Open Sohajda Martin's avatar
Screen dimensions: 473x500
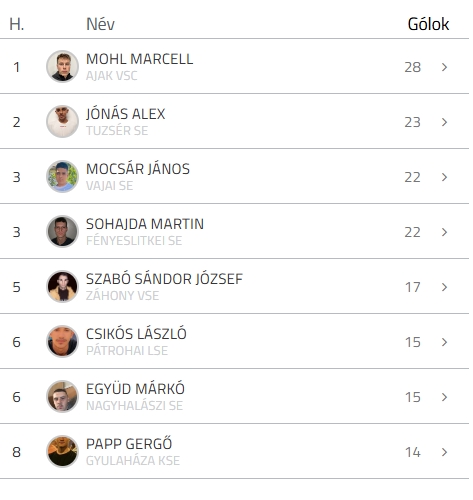62,231
